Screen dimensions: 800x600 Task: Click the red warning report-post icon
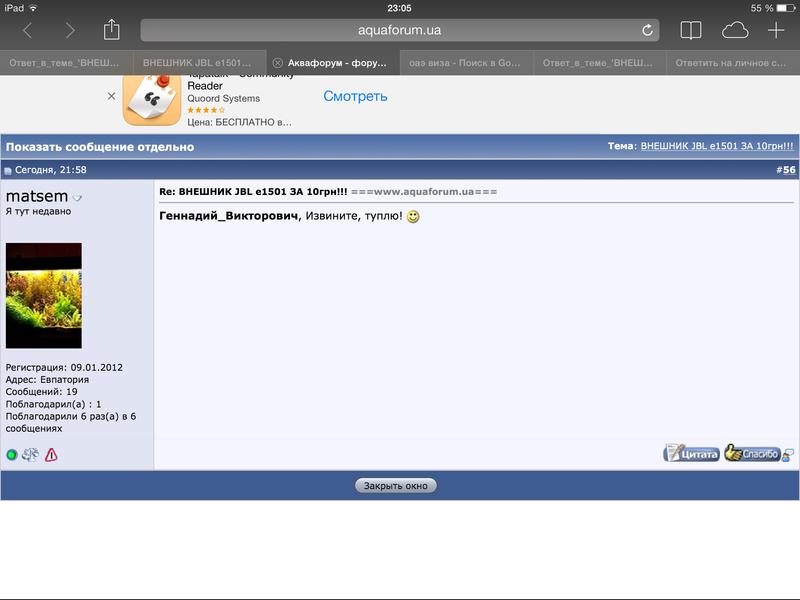click(x=51, y=454)
